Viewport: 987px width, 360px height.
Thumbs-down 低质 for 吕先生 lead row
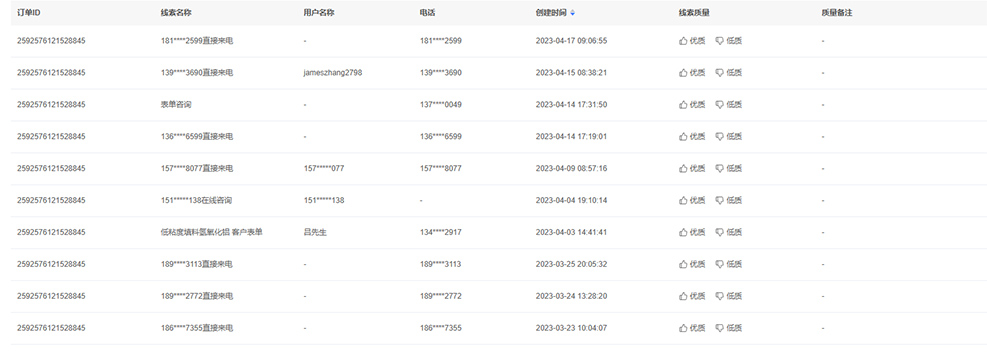coord(729,232)
